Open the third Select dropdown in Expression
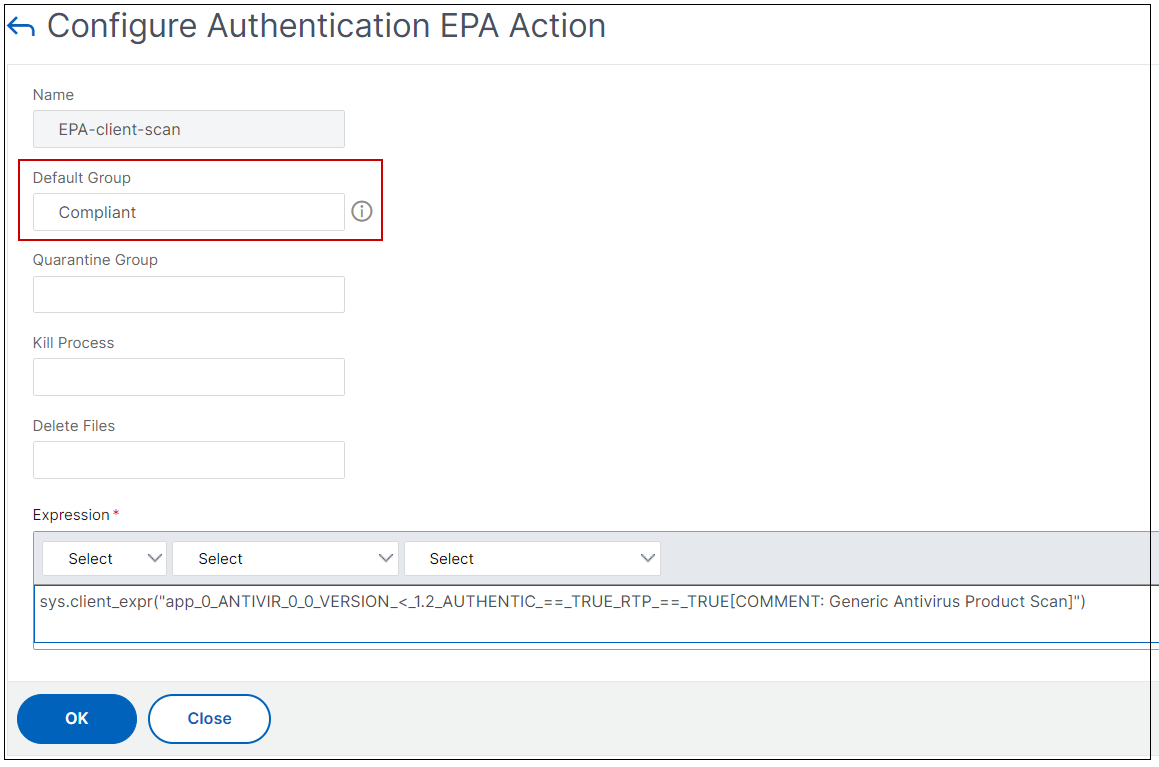This screenshot has height=767, width=1159. [x=532, y=559]
